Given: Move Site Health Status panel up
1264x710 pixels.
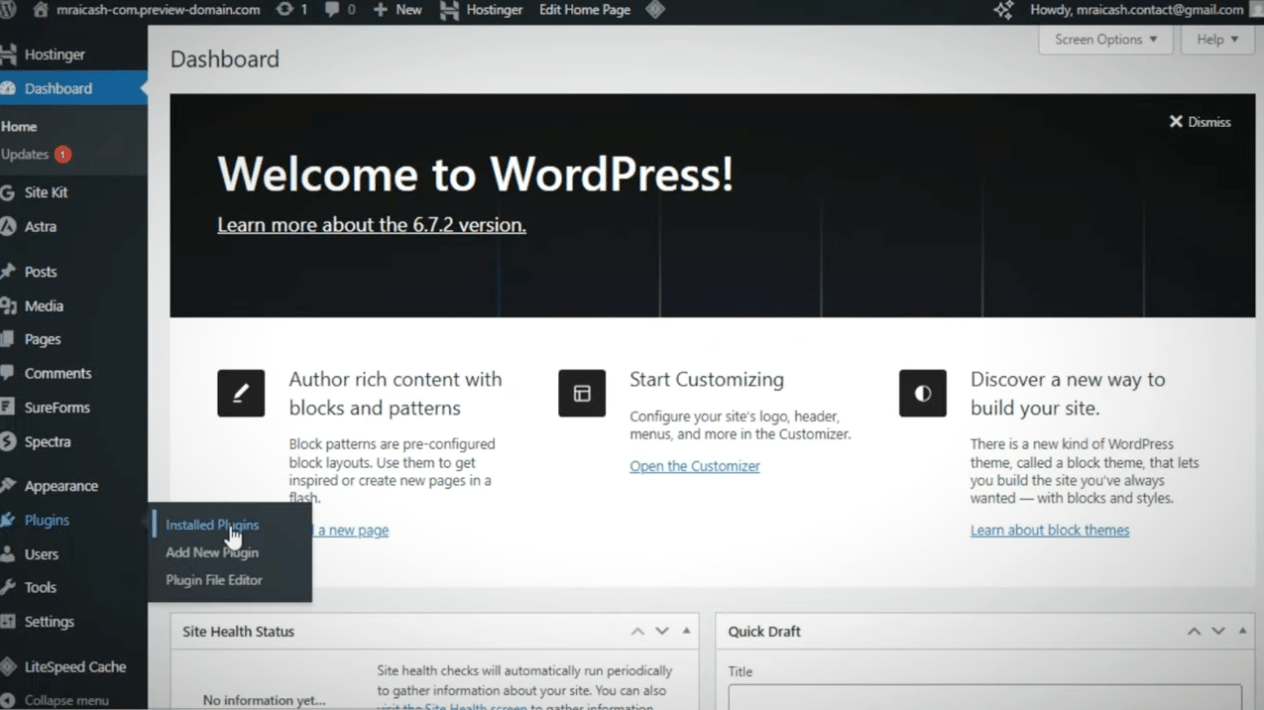Looking at the screenshot, I should click(637, 631).
